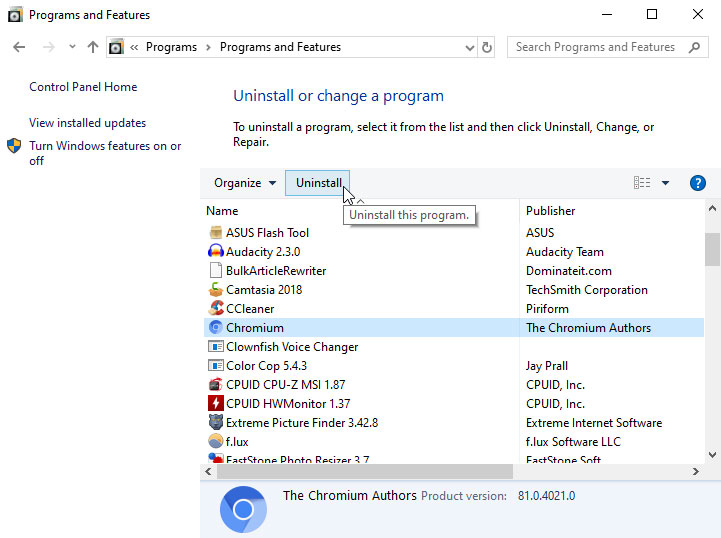Click the magnifier search icon
Viewport: 721px width, 538px height.
694,47
